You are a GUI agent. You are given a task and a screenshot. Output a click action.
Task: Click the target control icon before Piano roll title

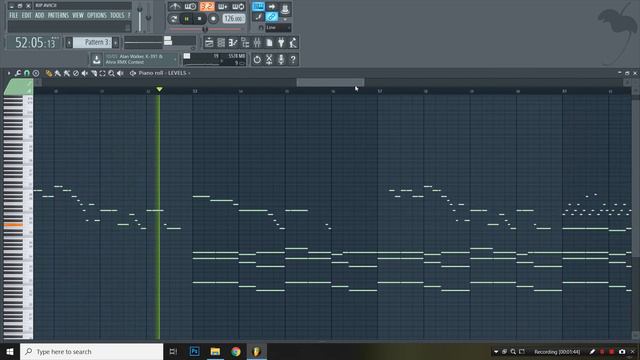tap(133, 73)
